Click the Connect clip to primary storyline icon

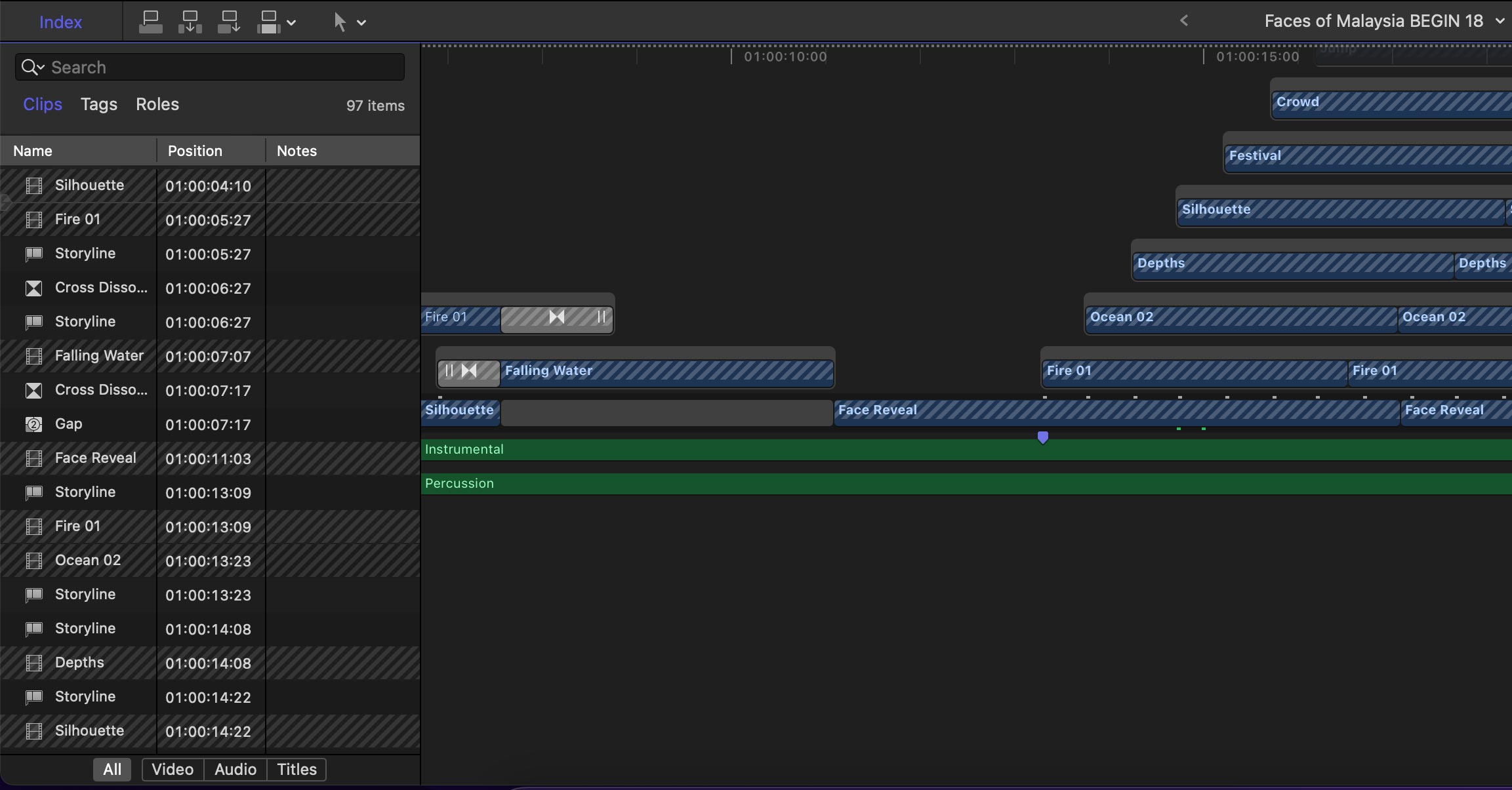tap(151, 22)
